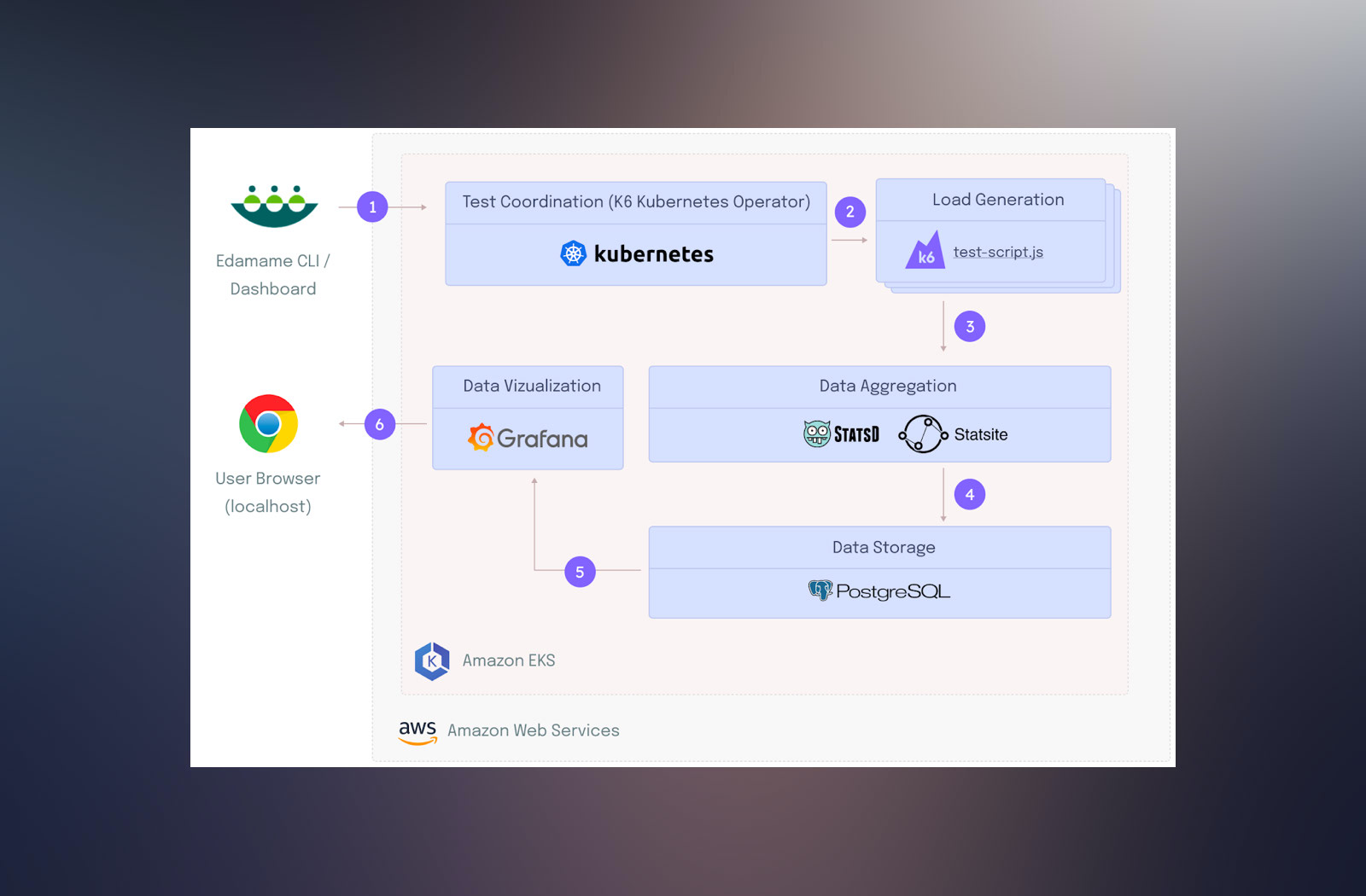The width and height of the screenshot is (1366, 896).
Task: Click the Chrome browser icon
Action: 268,423
